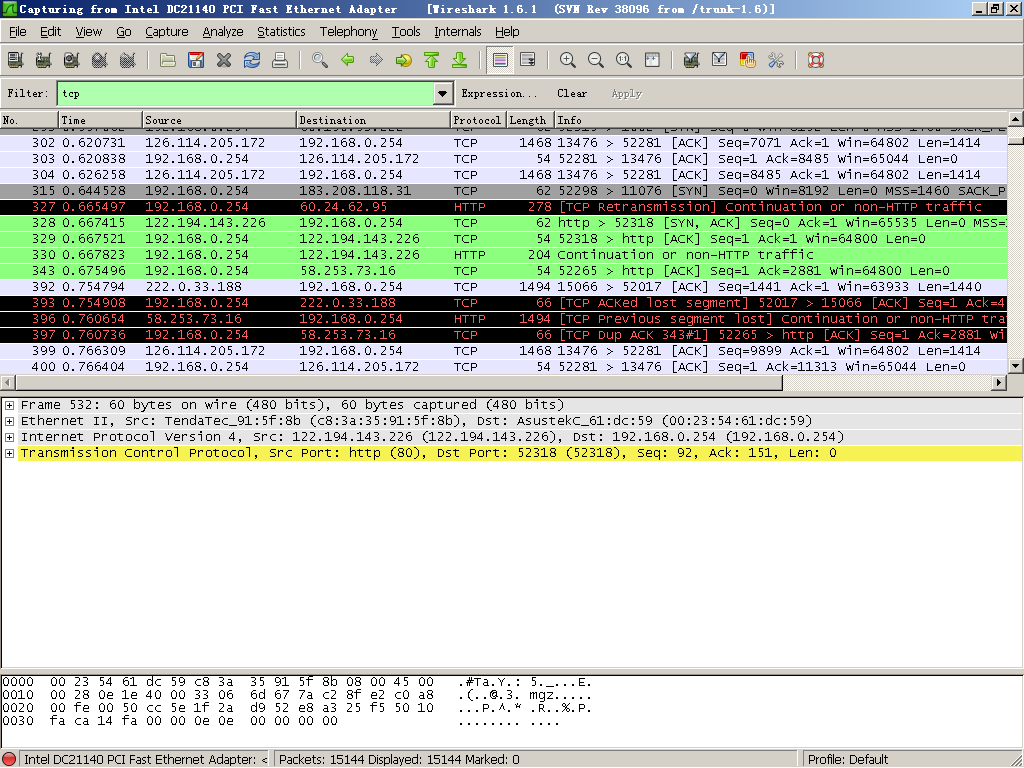1024x768 pixels.
Task: Open the Telephony menu
Action: pyautogui.click(x=348, y=31)
